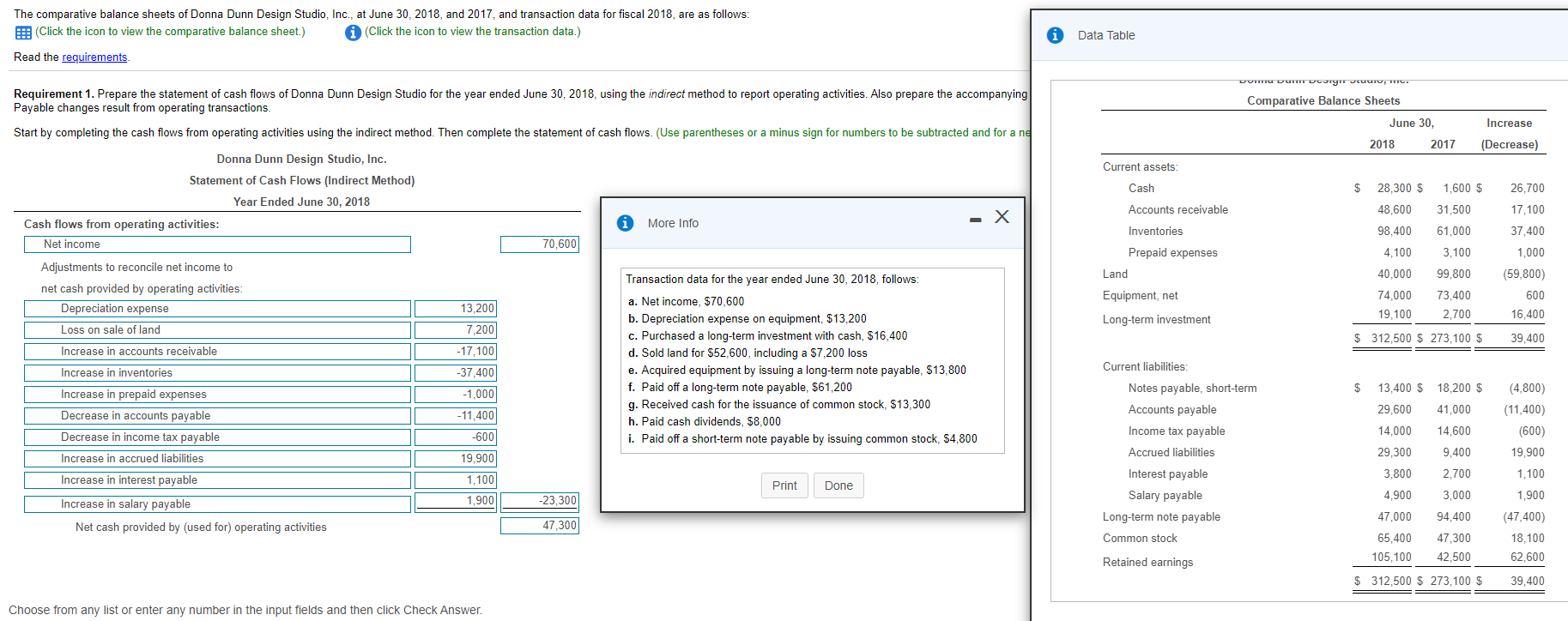Edit the accrued liabilities field 19,900
The width and height of the screenshot is (1568, 621).
456,459
